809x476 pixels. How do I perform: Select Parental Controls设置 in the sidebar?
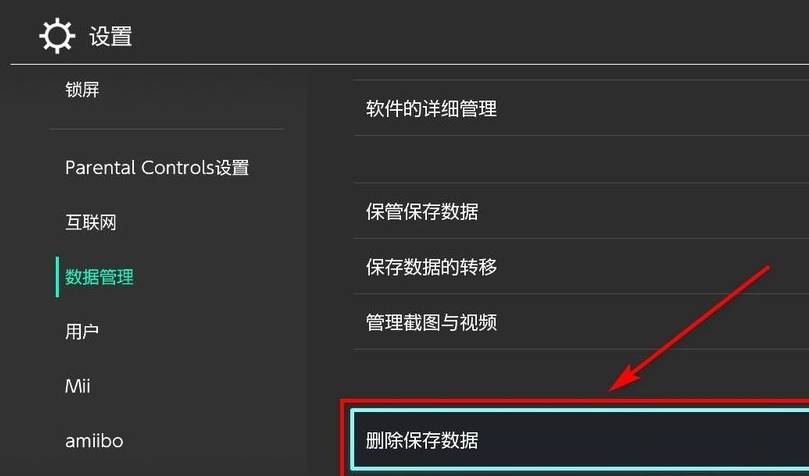(x=157, y=168)
